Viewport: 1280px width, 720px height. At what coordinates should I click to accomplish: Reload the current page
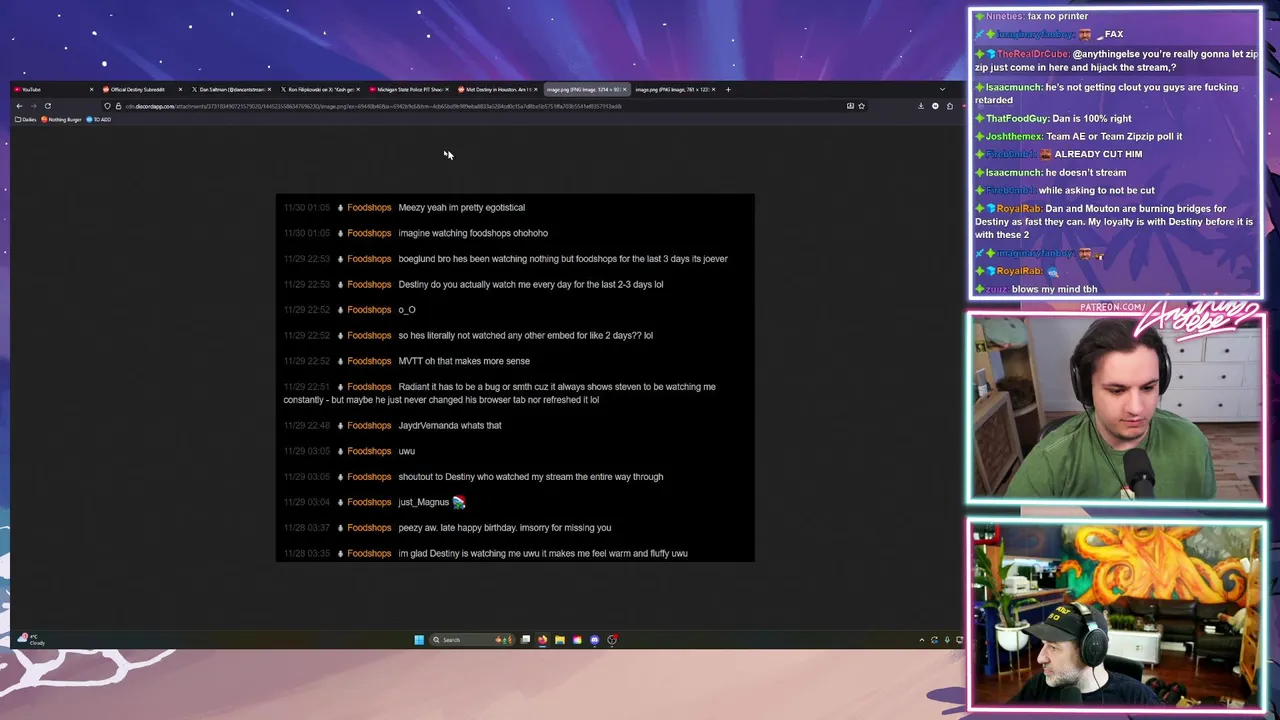pos(47,106)
